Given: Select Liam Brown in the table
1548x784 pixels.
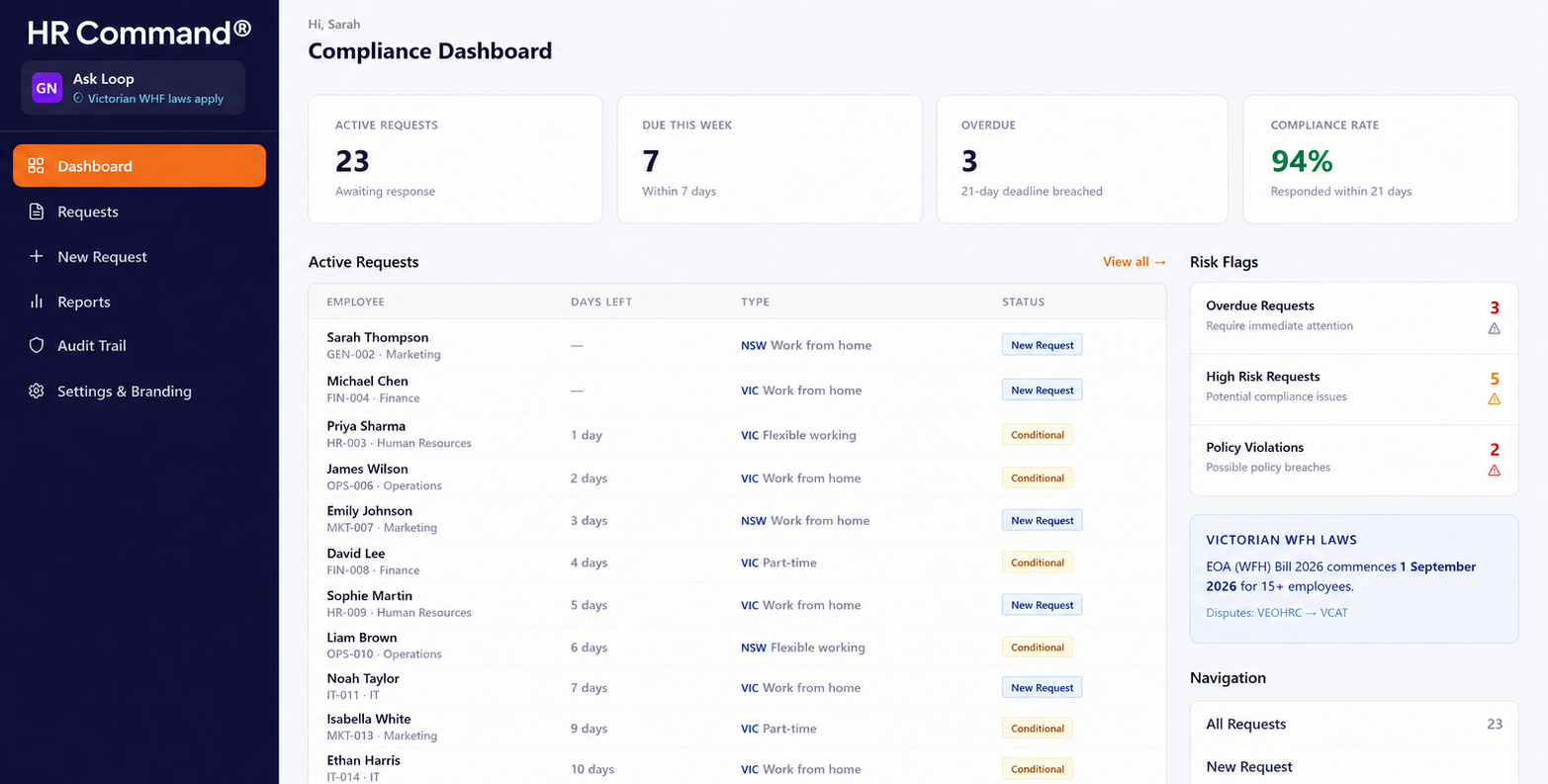Looking at the screenshot, I should pos(737,647).
